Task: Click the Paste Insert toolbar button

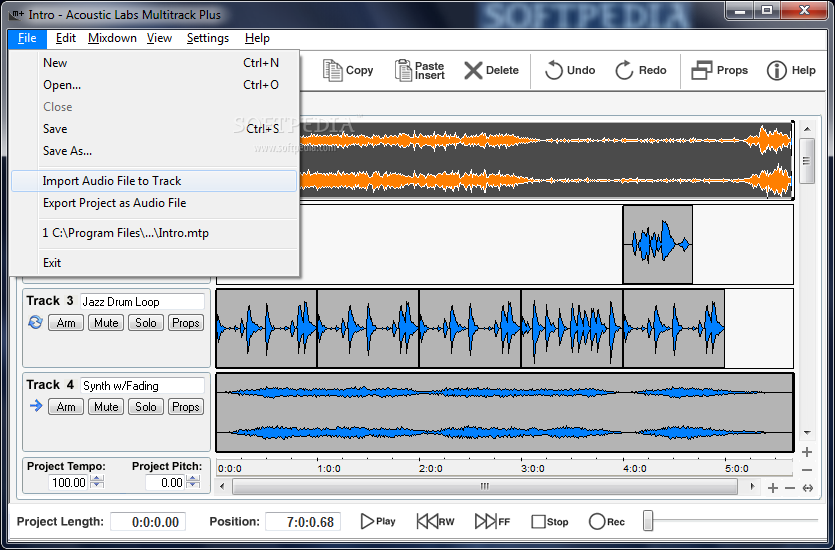Action: pyautogui.click(x=420, y=70)
